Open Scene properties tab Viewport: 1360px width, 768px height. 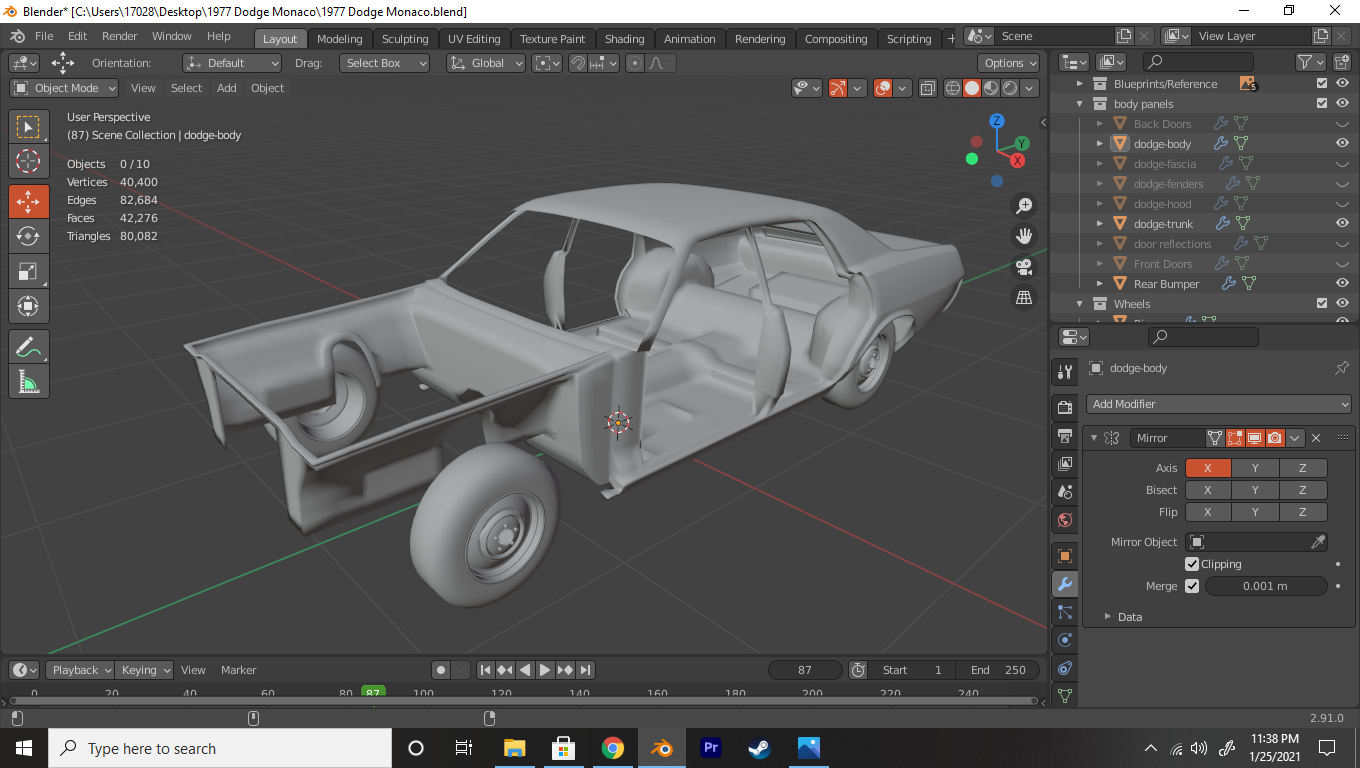pos(1065,492)
